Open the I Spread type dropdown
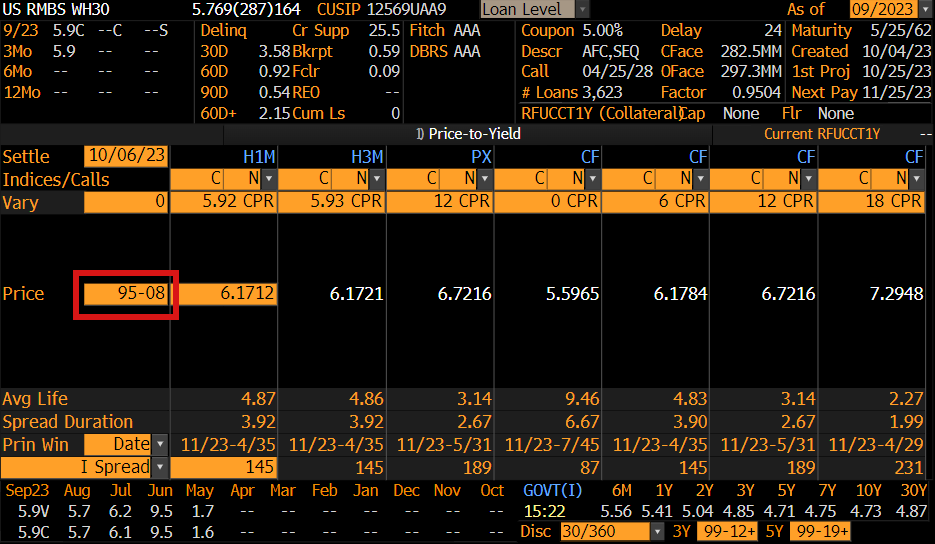The height and width of the screenshot is (544, 935). click(x=160, y=467)
